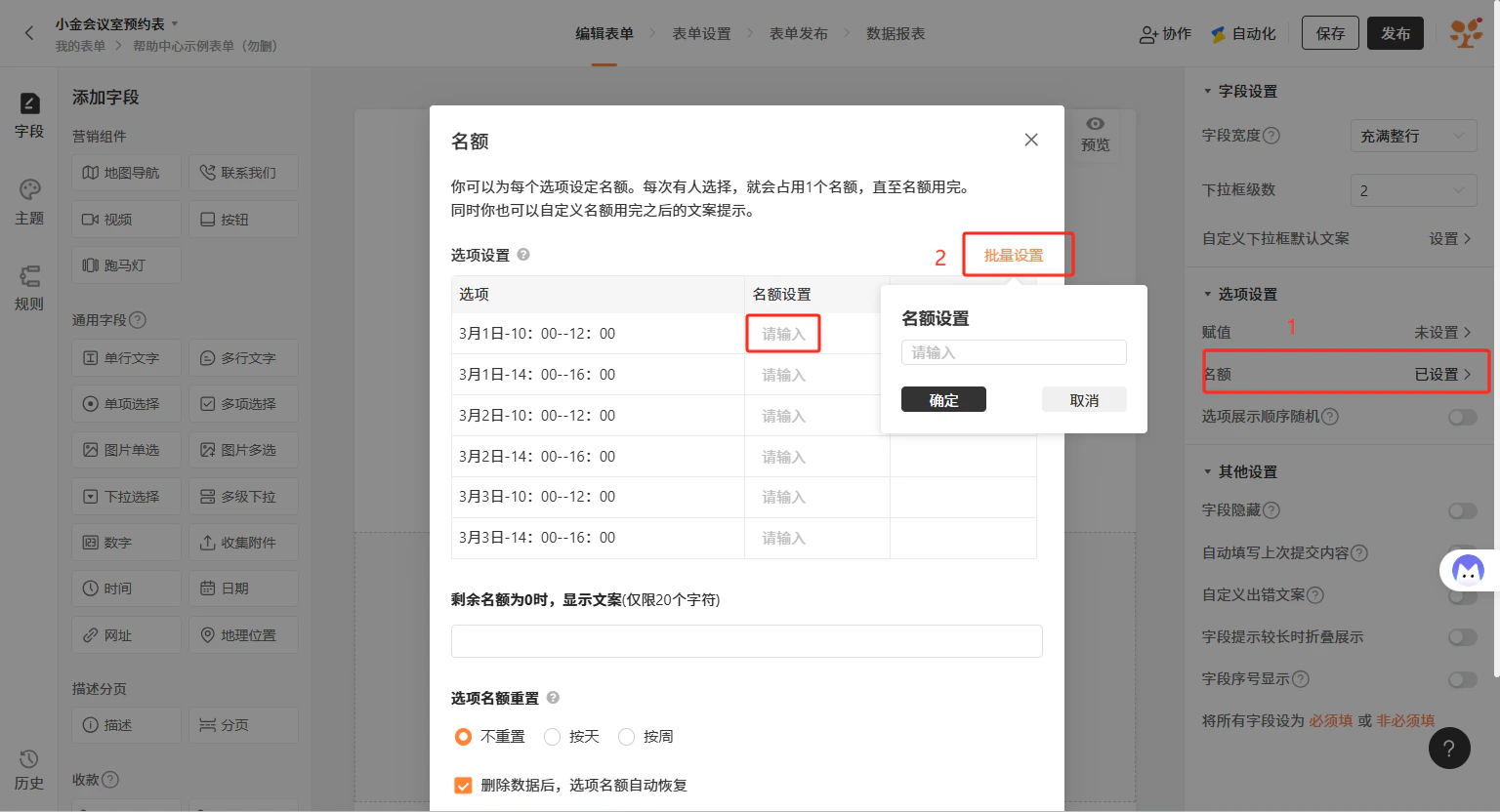This screenshot has height=812, width=1500.
Task: Click the 预览 eye preview icon
Action: pyautogui.click(x=1096, y=124)
